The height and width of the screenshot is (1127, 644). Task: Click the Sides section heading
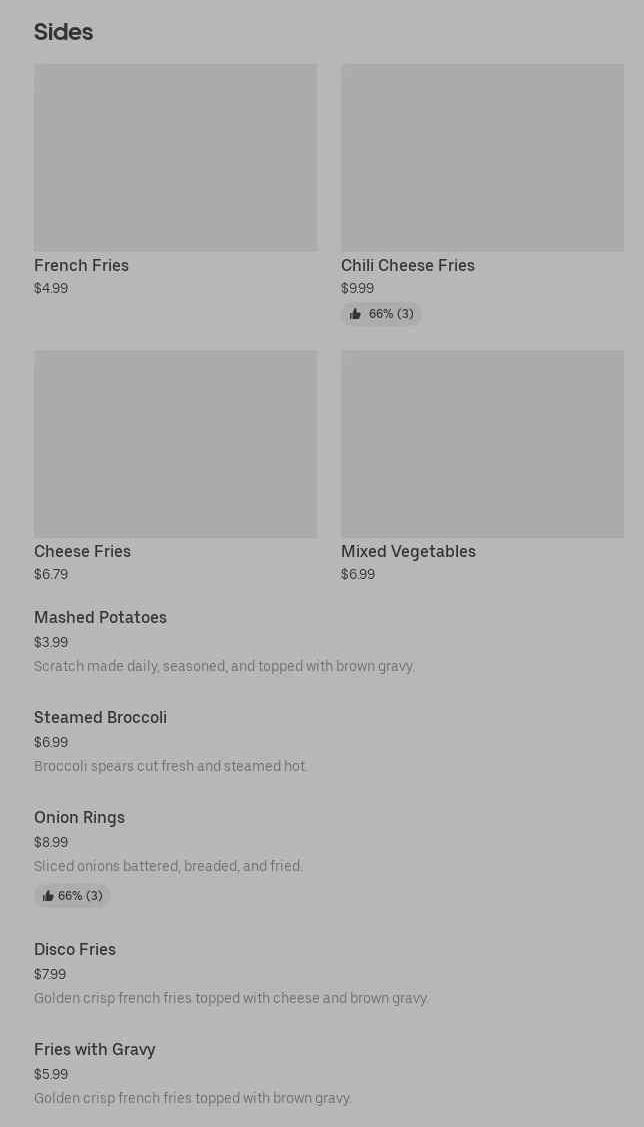tap(63, 32)
